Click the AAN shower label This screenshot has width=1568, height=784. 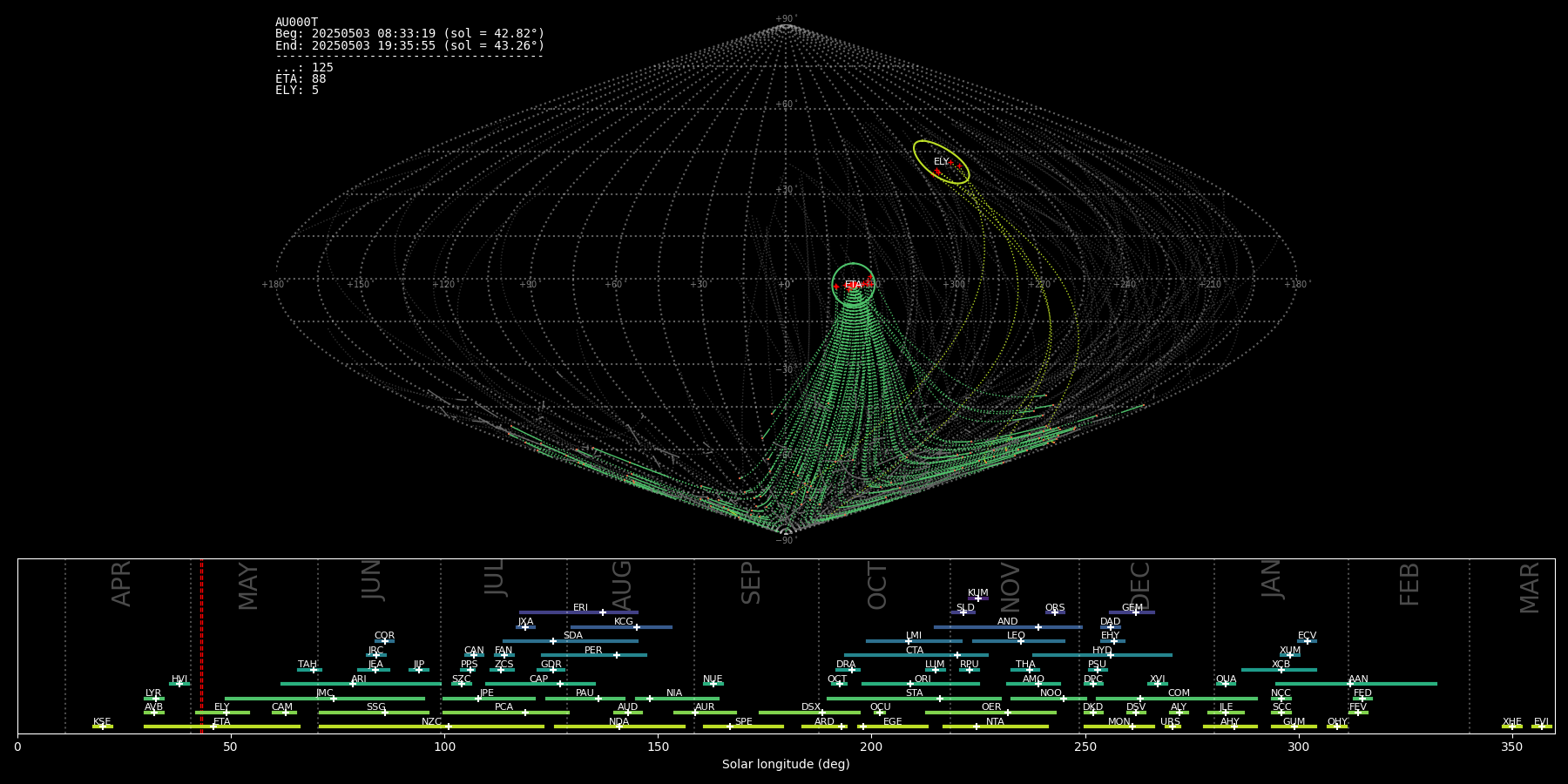coord(1359,679)
